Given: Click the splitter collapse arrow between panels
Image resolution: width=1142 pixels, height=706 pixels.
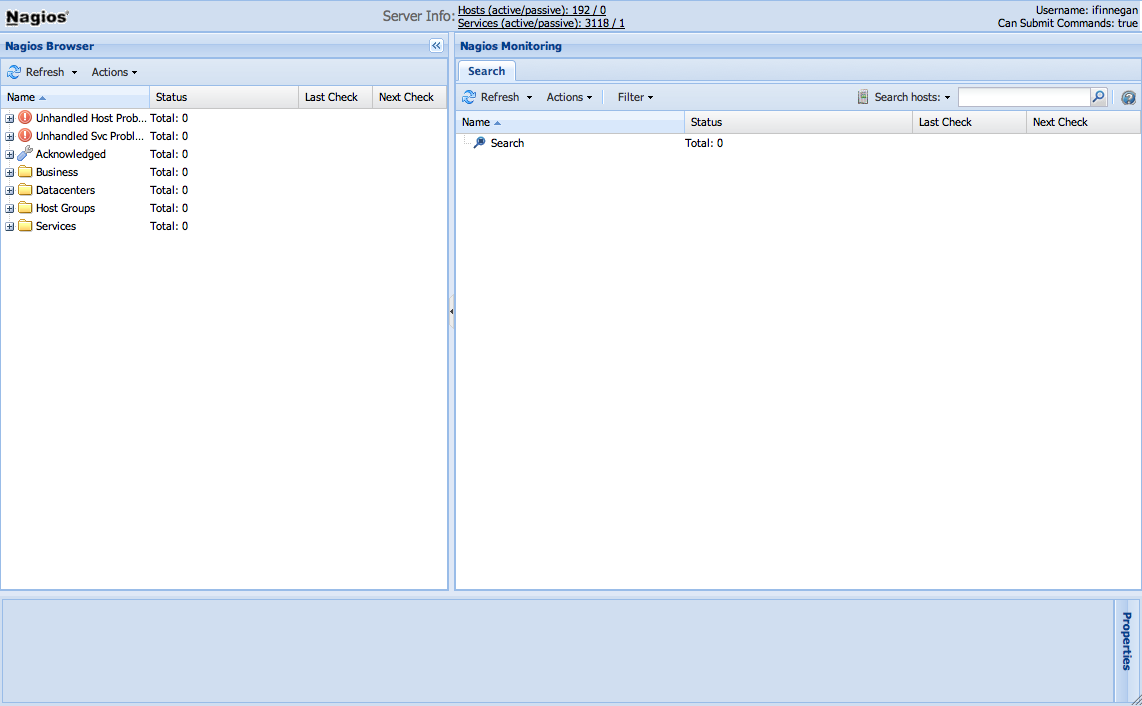Looking at the screenshot, I should 452,312.
